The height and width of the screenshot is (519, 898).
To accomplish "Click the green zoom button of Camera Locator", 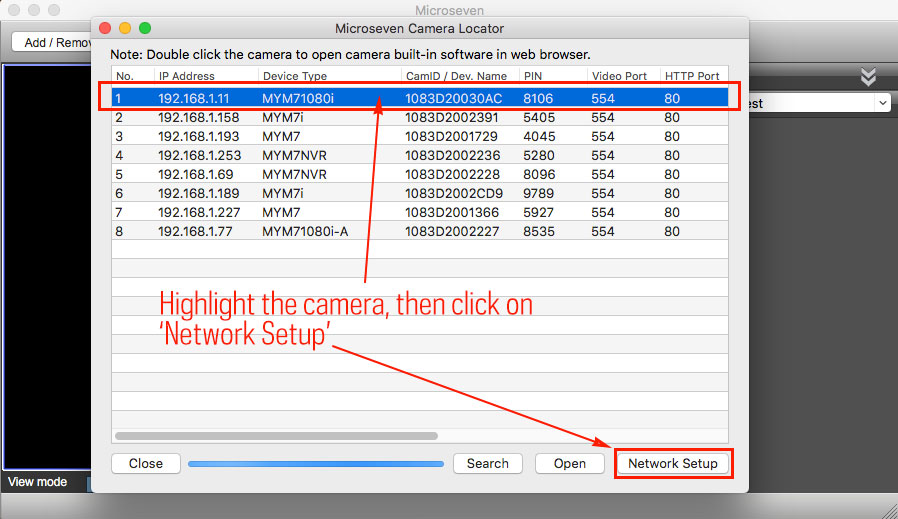I will click(145, 28).
